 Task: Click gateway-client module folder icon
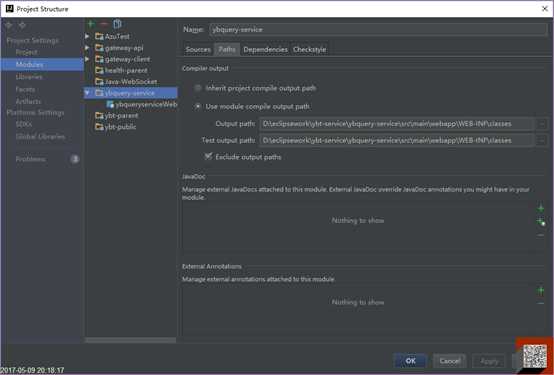(99, 59)
